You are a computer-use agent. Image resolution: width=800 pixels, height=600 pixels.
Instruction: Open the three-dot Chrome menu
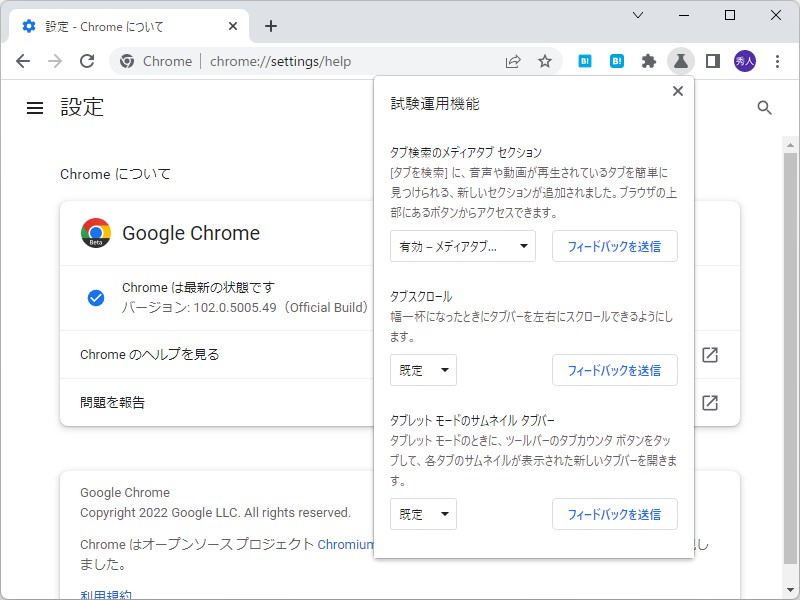pos(779,61)
